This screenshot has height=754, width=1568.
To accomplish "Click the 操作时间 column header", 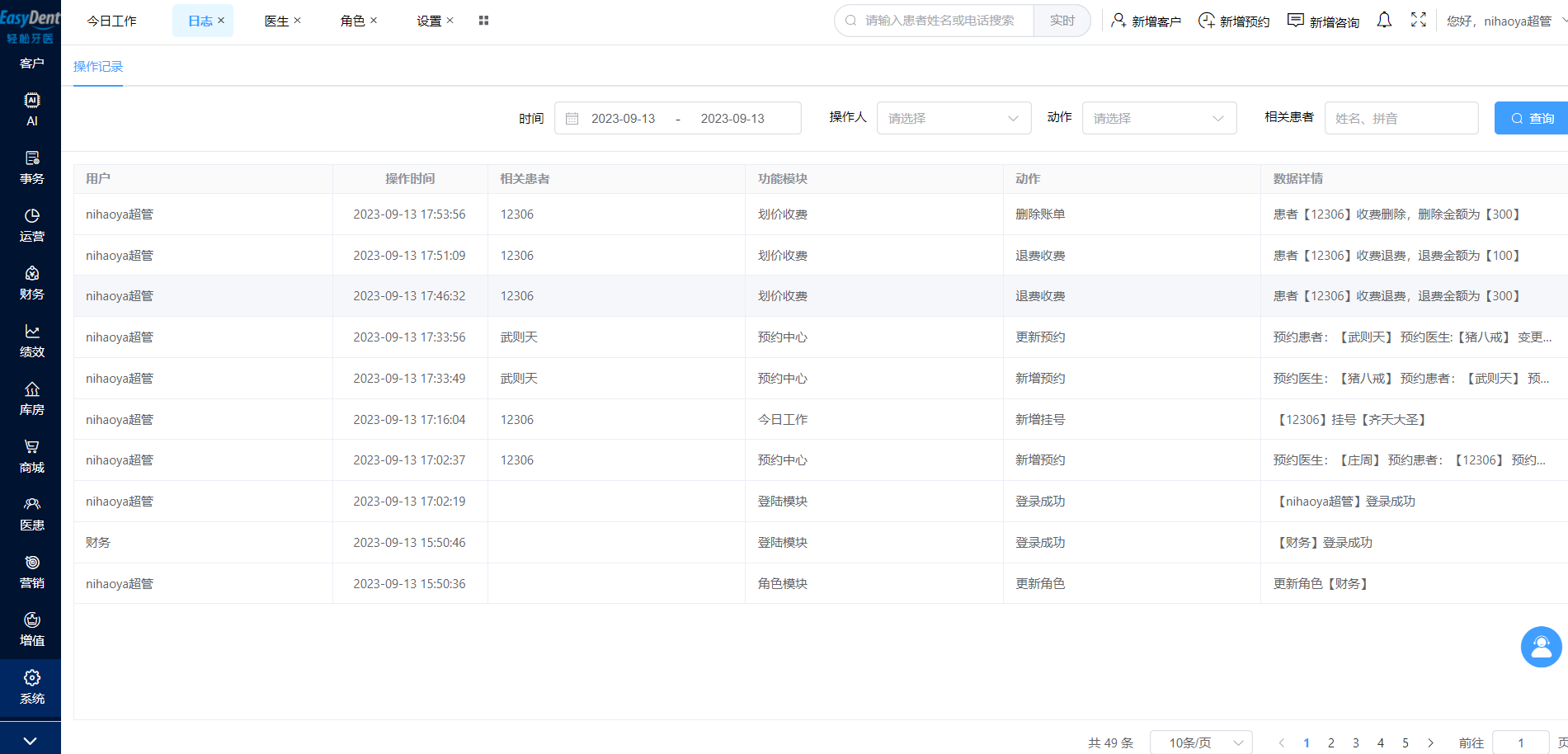I will point(410,178).
